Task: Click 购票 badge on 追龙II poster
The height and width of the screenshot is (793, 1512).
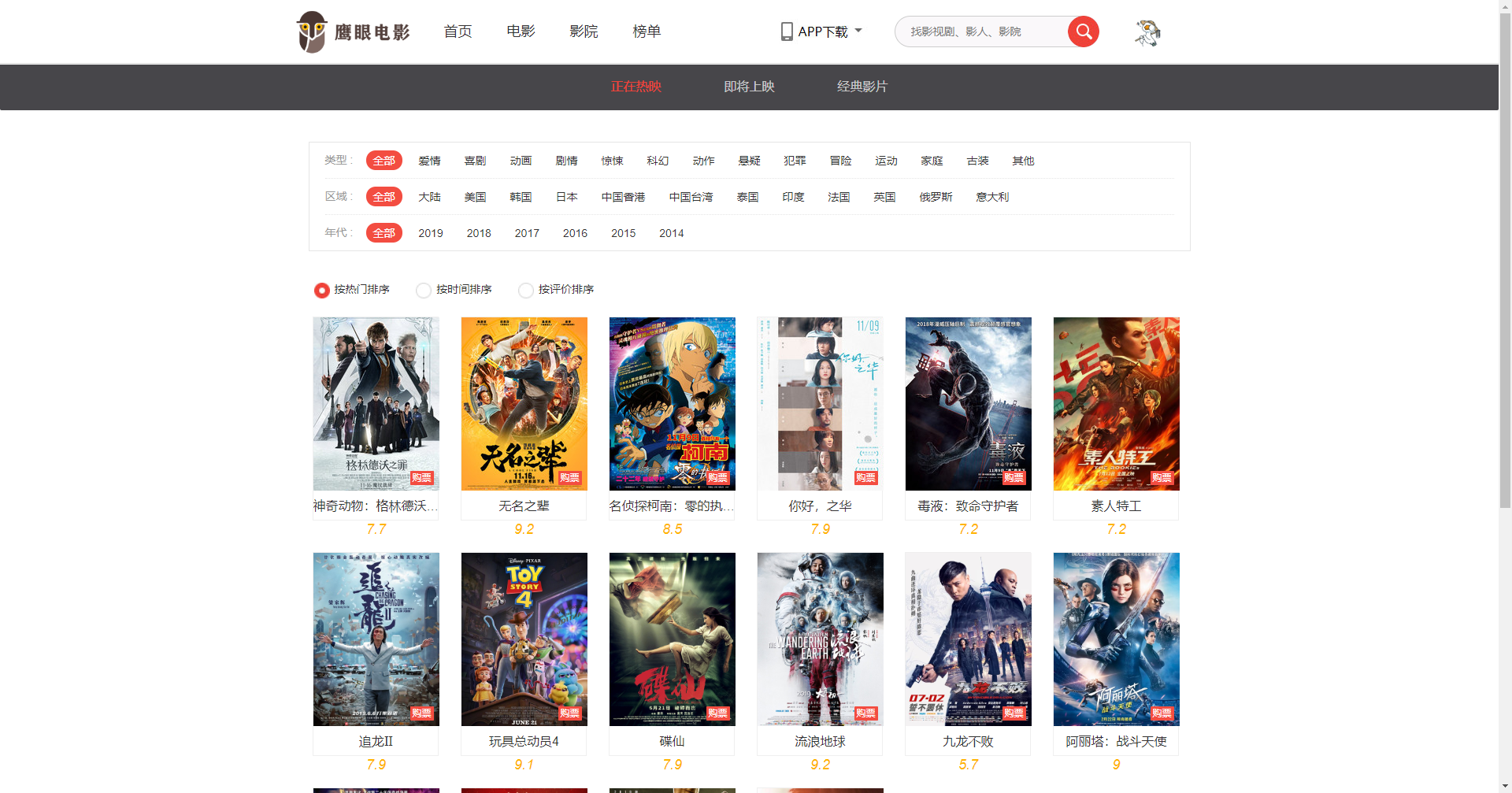Action: pyautogui.click(x=421, y=713)
